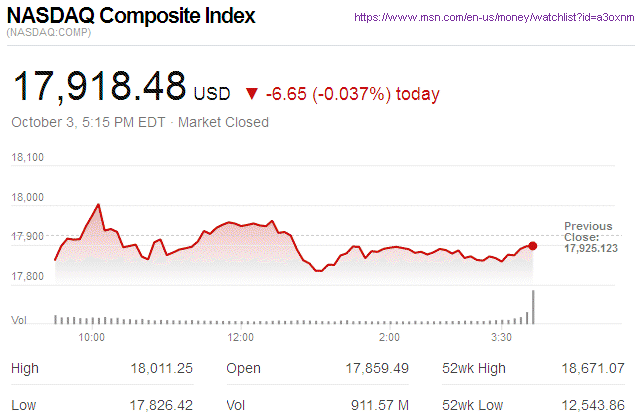Click the Market Closed status text
Screen dimensions: 640x420
pyautogui.click(x=223, y=122)
